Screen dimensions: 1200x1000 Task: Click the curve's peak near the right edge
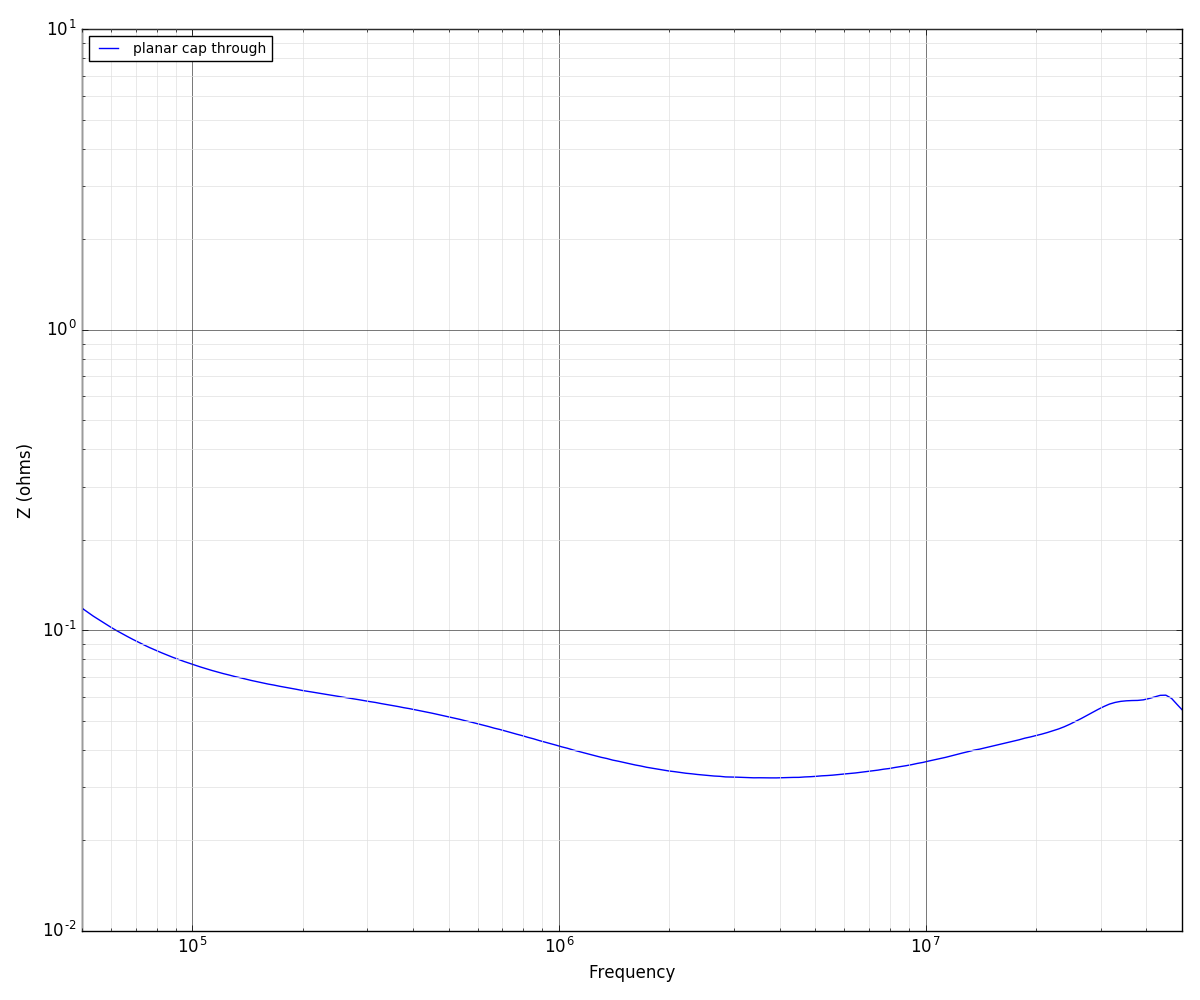tap(1163, 694)
